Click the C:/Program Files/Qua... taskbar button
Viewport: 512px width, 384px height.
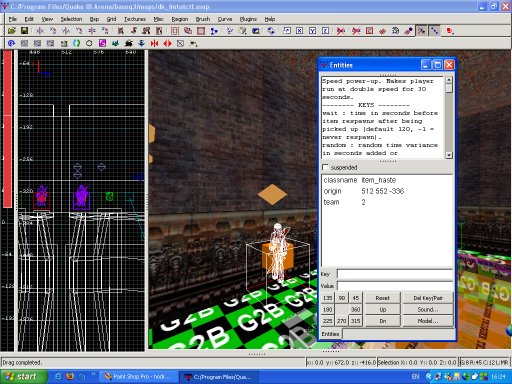[220, 377]
